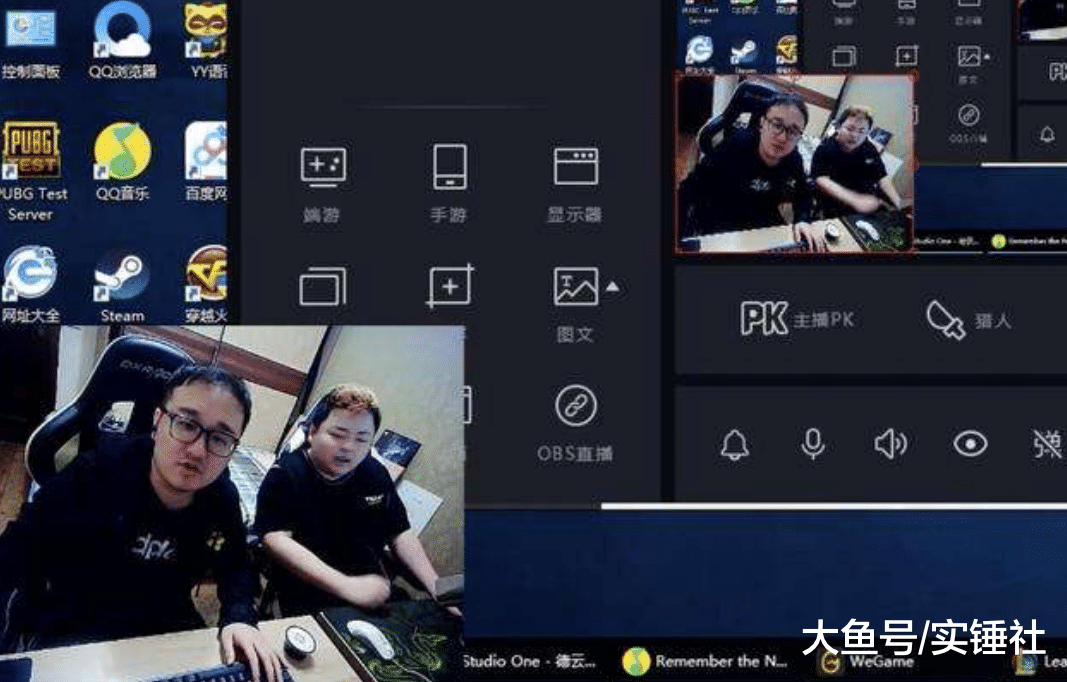This screenshot has width=1067, height=682.
Task: Start 主播PK battle button
Action: [x=796, y=319]
